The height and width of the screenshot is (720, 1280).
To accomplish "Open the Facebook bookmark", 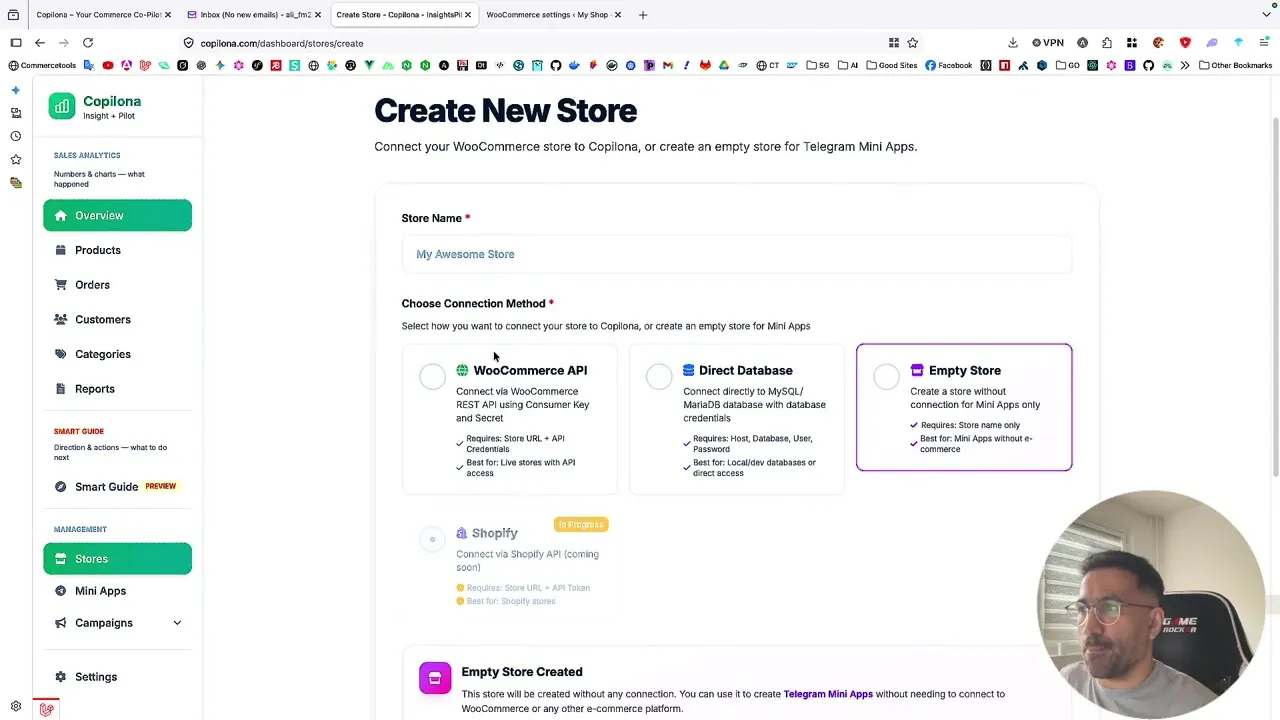I will [x=949, y=66].
